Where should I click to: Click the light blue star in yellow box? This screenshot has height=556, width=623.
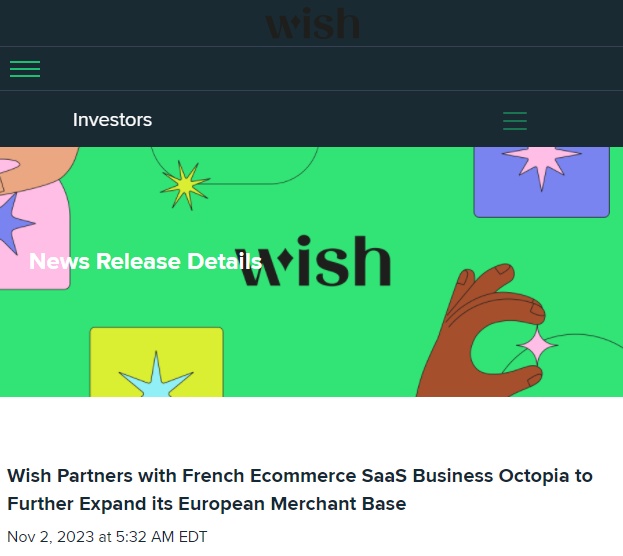[156, 375]
